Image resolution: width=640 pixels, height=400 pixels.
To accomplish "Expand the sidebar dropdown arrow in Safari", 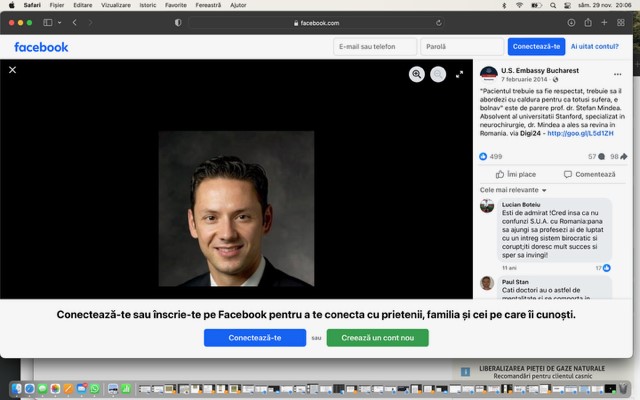I will point(60,22).
